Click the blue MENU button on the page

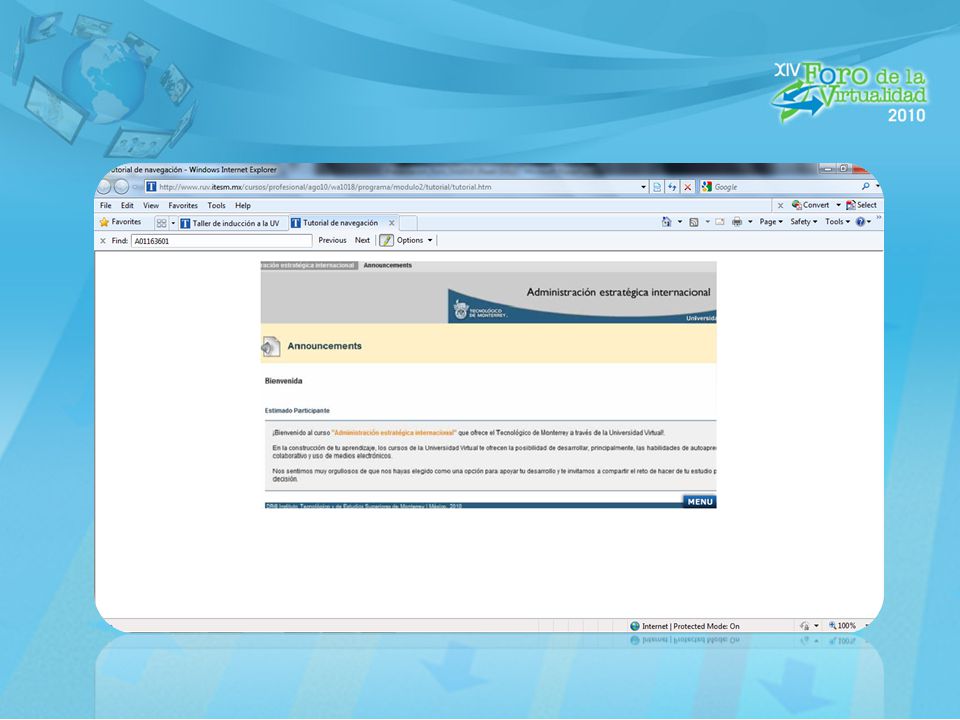[699, 502]
